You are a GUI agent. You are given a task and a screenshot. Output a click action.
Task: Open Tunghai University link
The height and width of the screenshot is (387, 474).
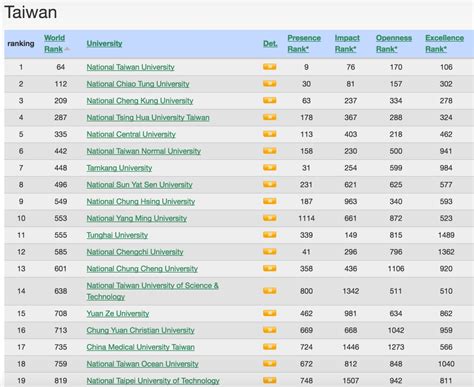point(117,235)
